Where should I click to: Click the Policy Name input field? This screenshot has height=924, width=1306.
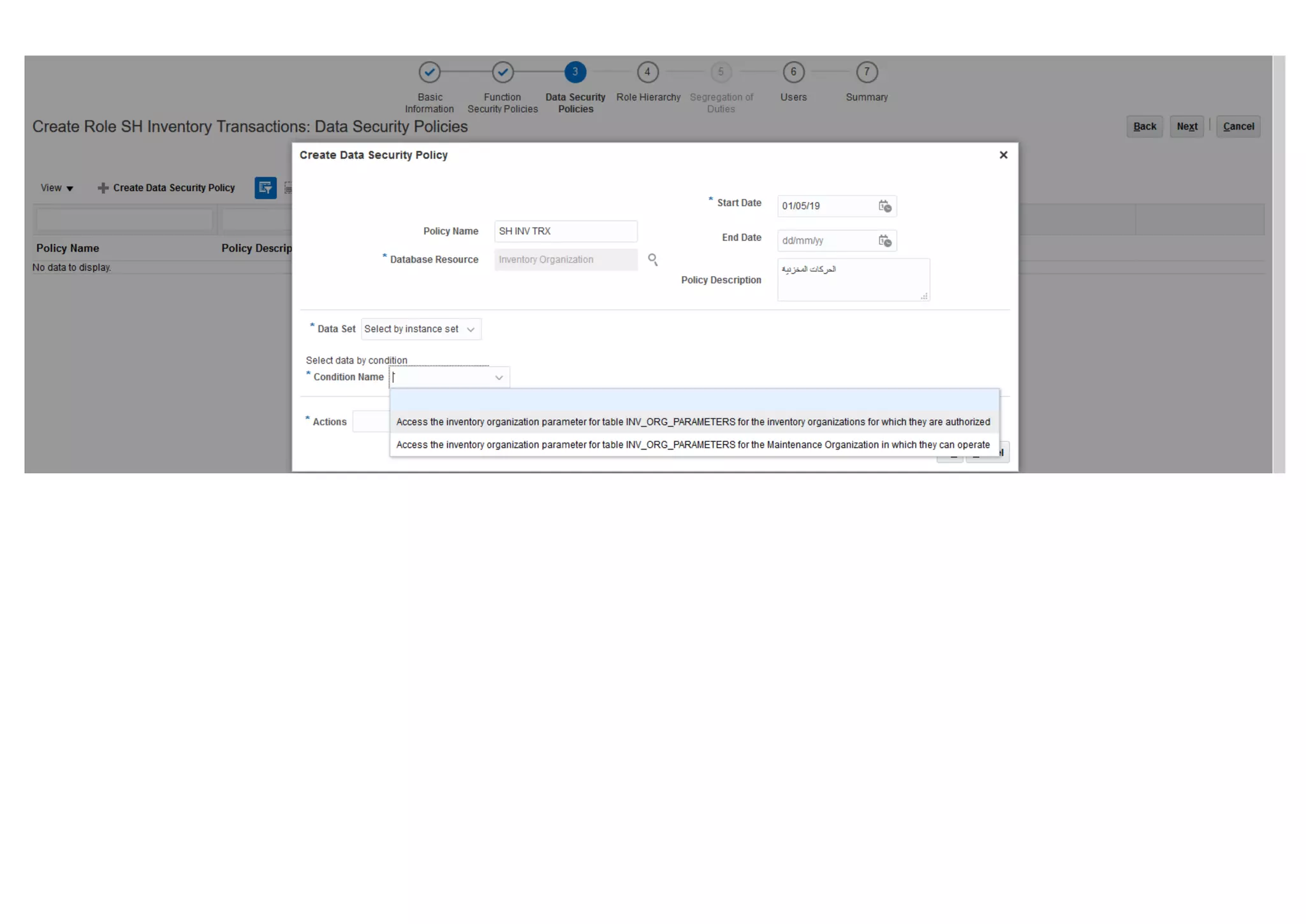pos(565,231)
